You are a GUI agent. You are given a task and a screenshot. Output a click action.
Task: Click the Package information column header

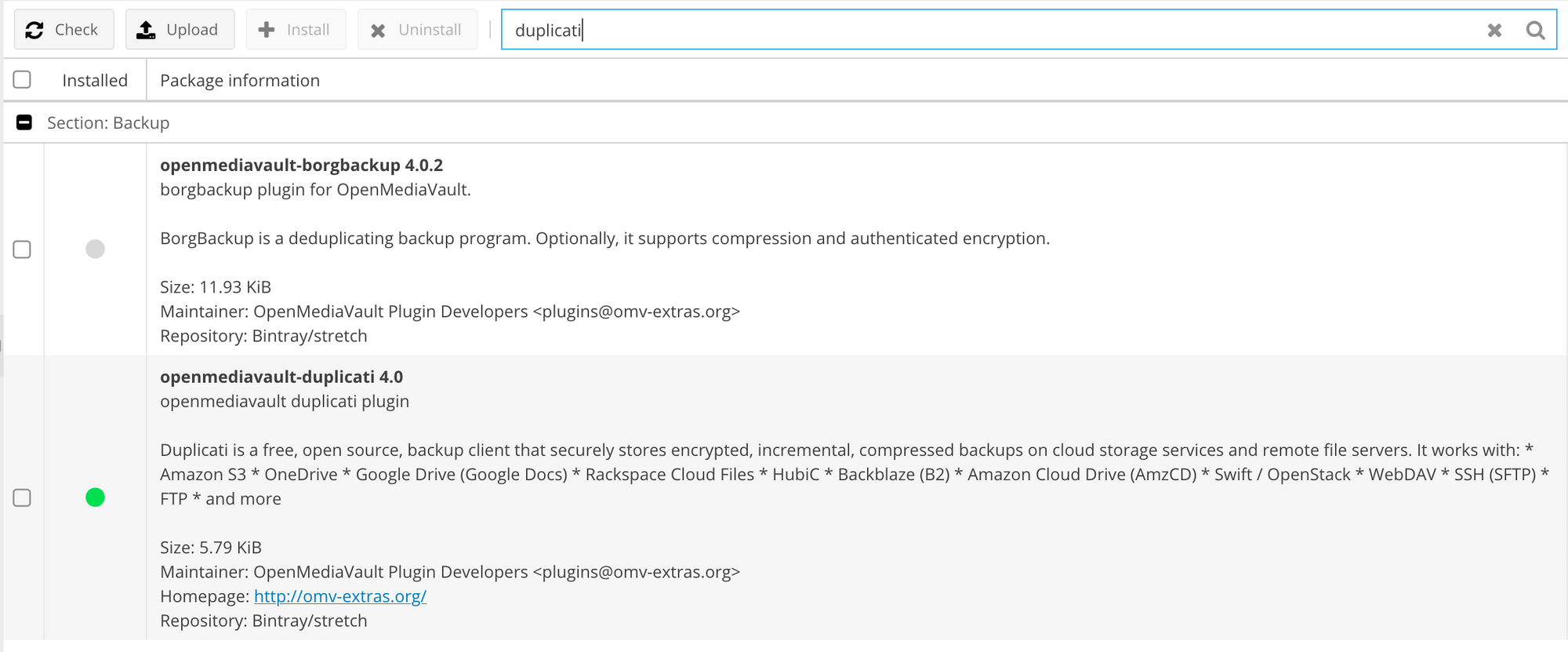tap(240, 80)
